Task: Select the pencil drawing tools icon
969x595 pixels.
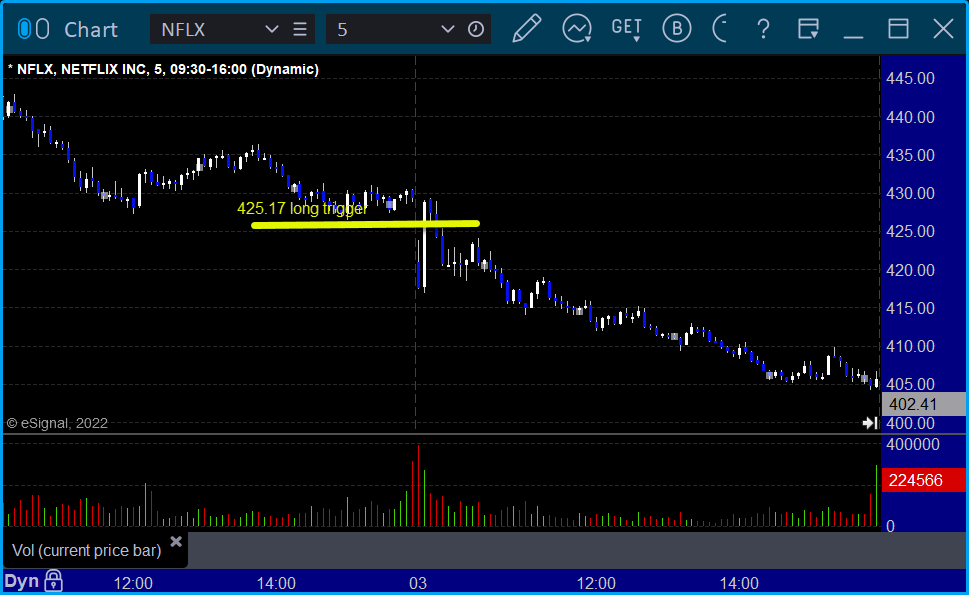Action: click(x=527, y=28)
